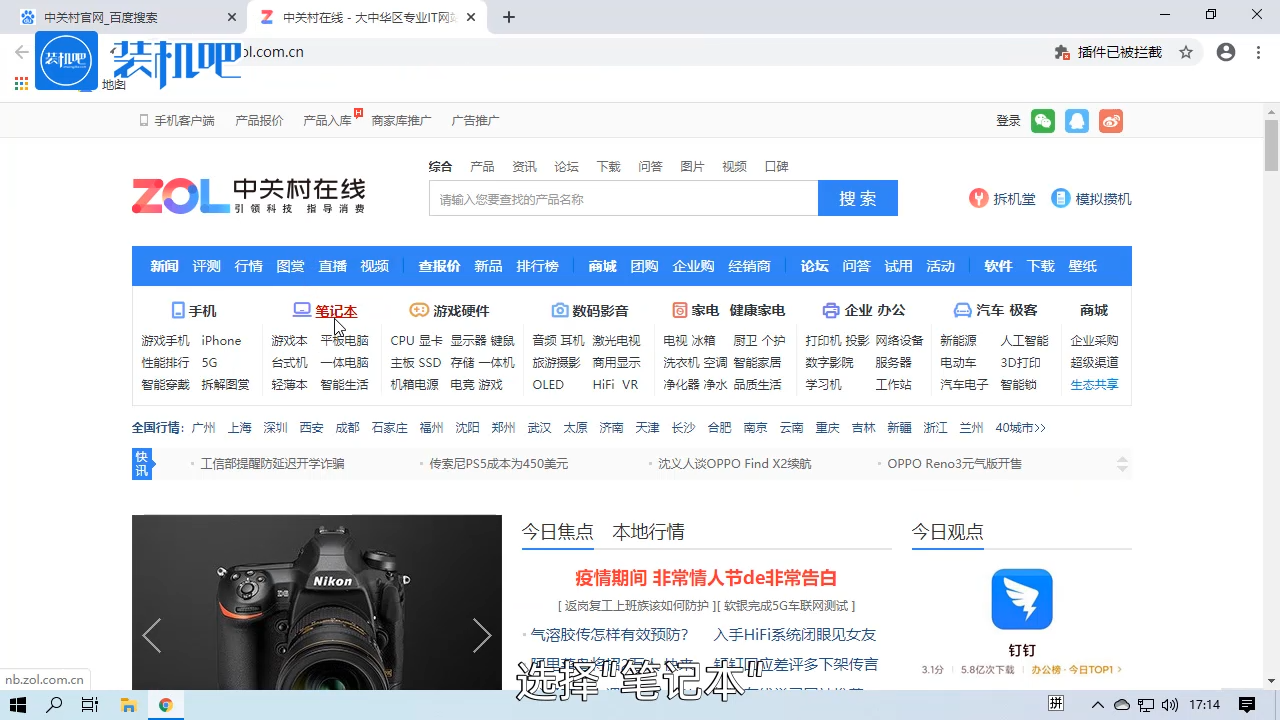Bookmark the page with the star icon
This screenshot has width=1280, height=720.
point(1186,51)
